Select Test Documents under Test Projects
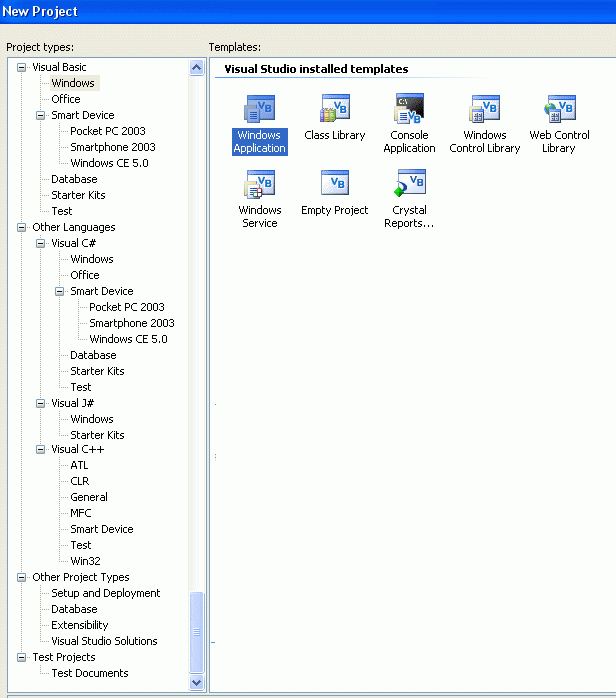 (89, 673)
